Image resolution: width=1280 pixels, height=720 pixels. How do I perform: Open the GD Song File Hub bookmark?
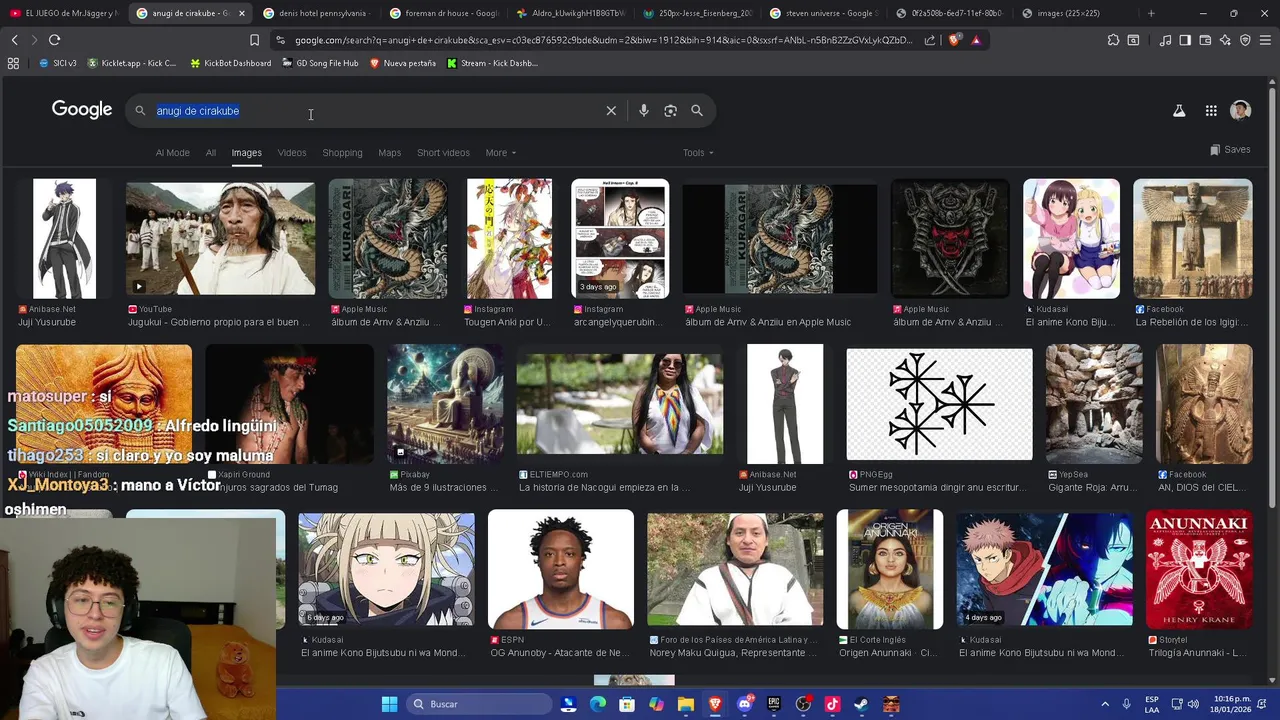tap(320, 63)
